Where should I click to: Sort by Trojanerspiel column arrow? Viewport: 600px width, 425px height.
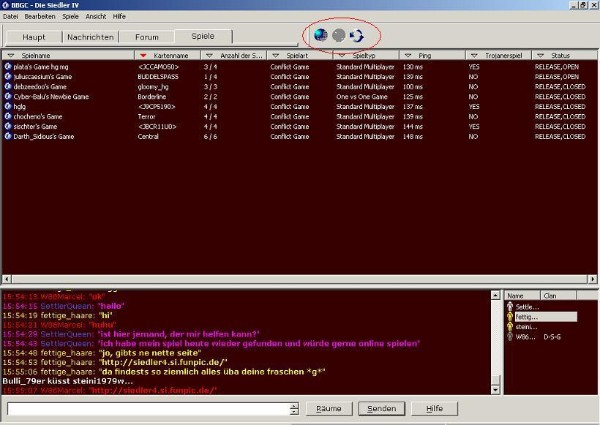[x=474, y=56]
